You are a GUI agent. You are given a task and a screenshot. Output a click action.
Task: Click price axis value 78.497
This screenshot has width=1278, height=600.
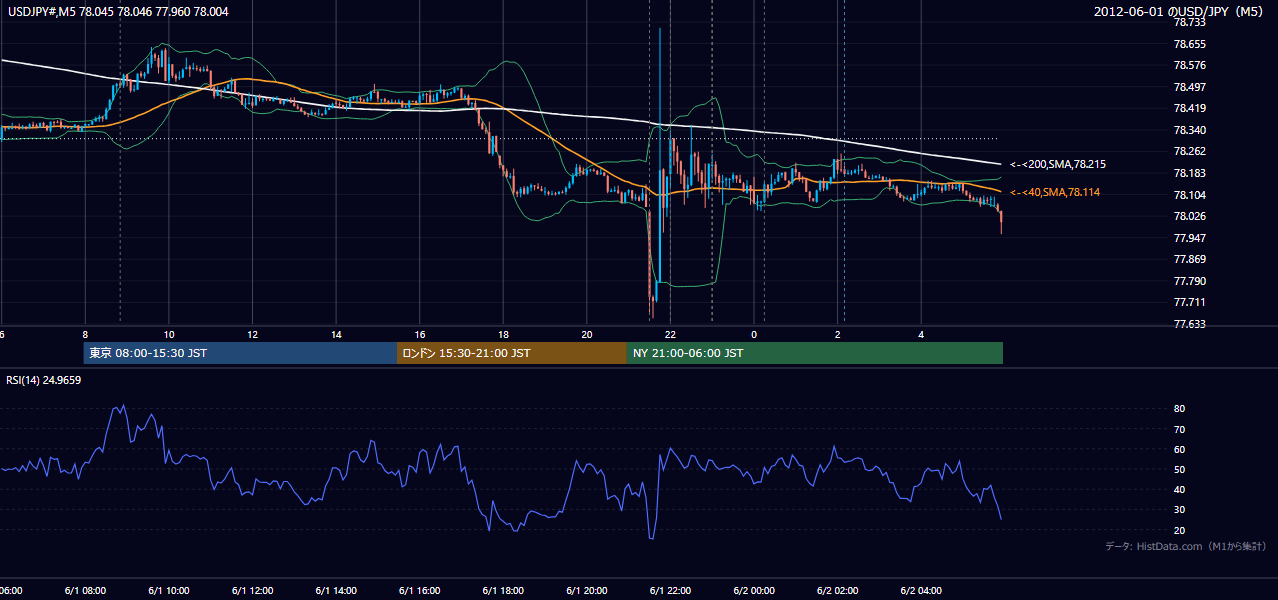pyautogui.click(x=1190, y=87)
